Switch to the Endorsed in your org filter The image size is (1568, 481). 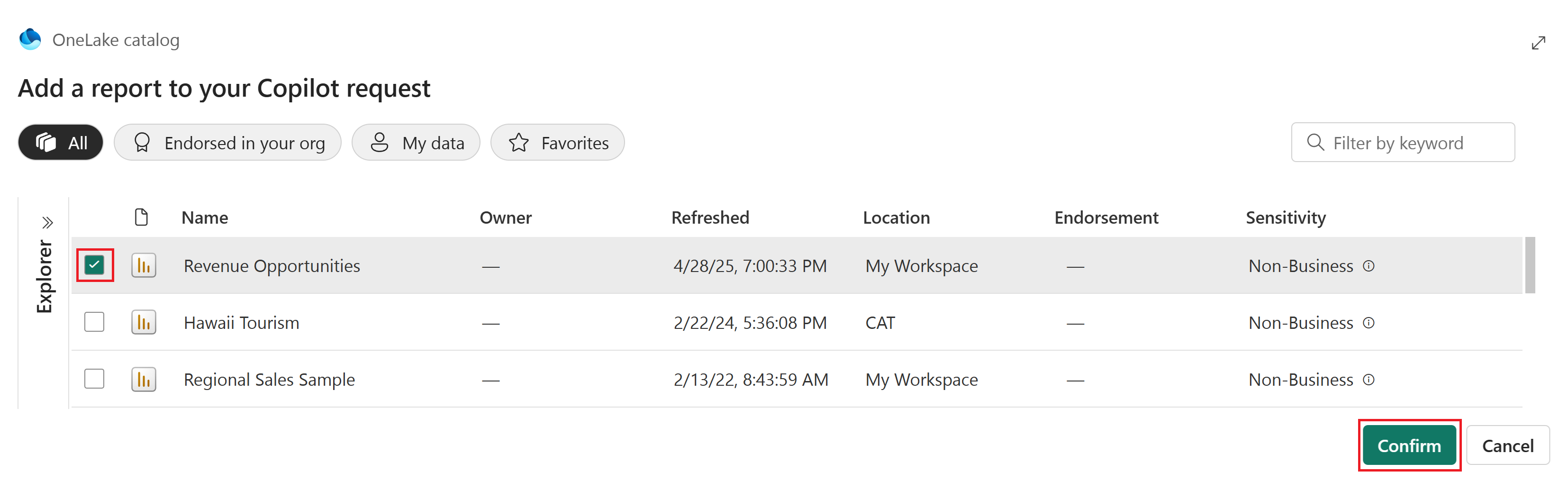pyautogui.click(x=227, y=142)
